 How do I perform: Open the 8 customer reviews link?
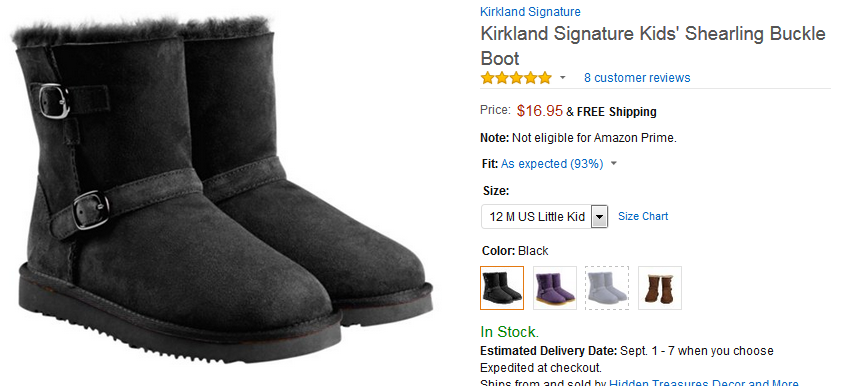click(637, 78)
